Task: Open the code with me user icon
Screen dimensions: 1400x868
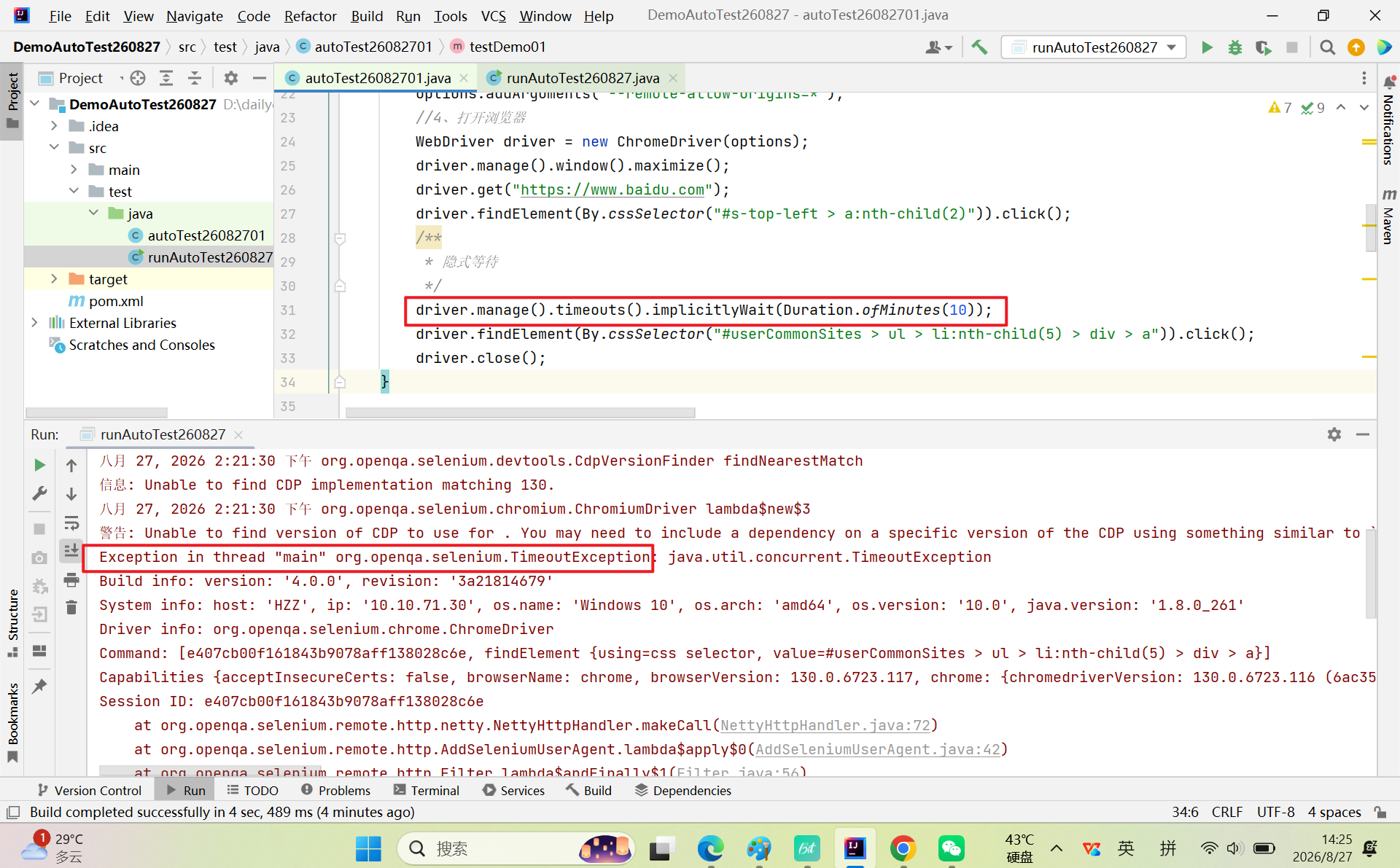Action: tap(938, 47)
